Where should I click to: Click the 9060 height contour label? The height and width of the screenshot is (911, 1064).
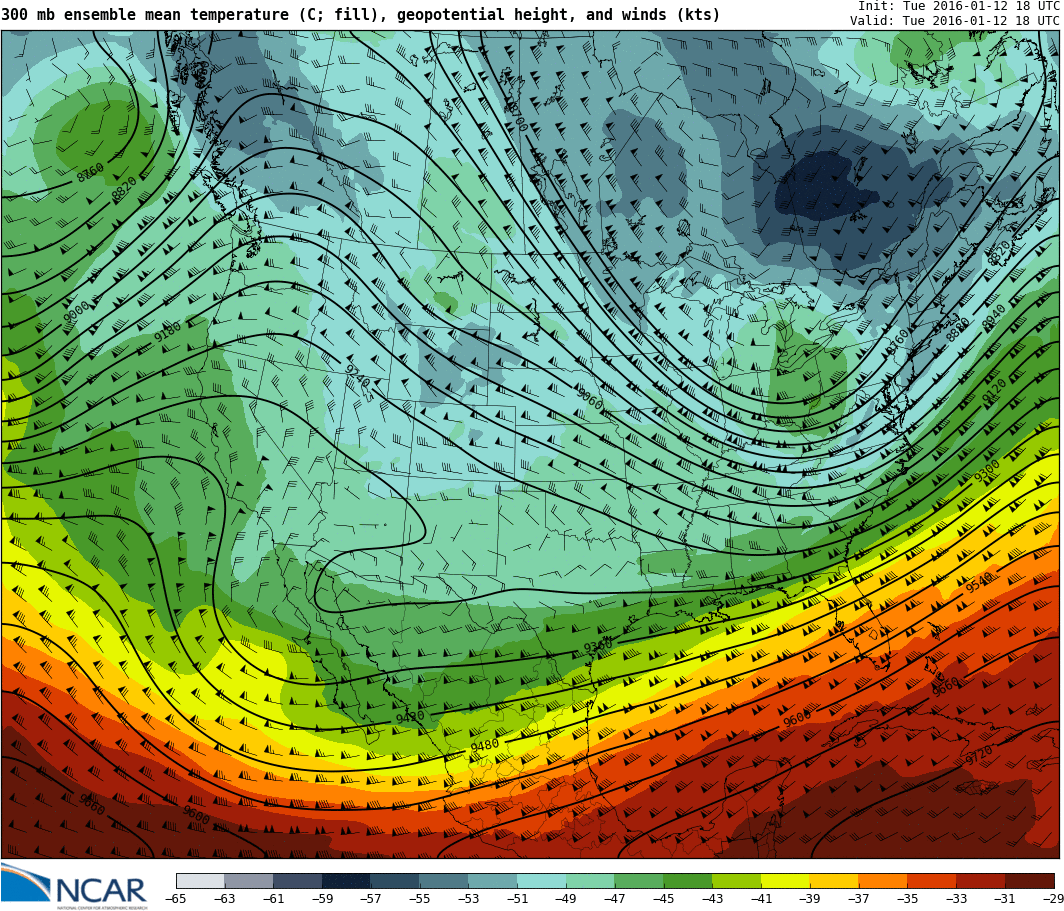(x=590, y=398)
